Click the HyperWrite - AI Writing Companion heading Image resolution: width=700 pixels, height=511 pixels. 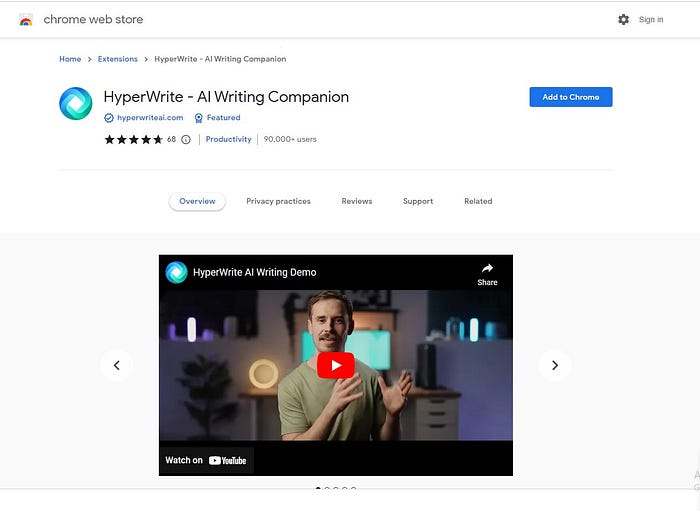pos(226,97)
